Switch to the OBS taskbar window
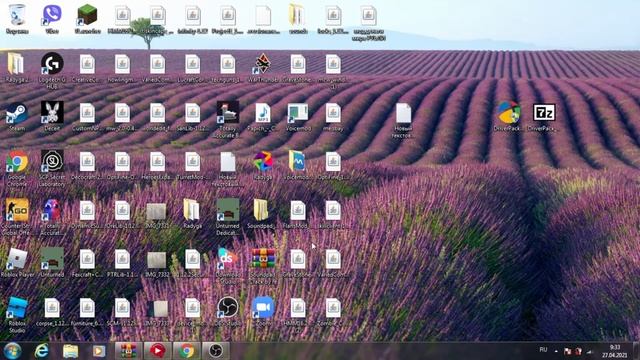The height and width of the screenshot is (360, 640). 216,351
